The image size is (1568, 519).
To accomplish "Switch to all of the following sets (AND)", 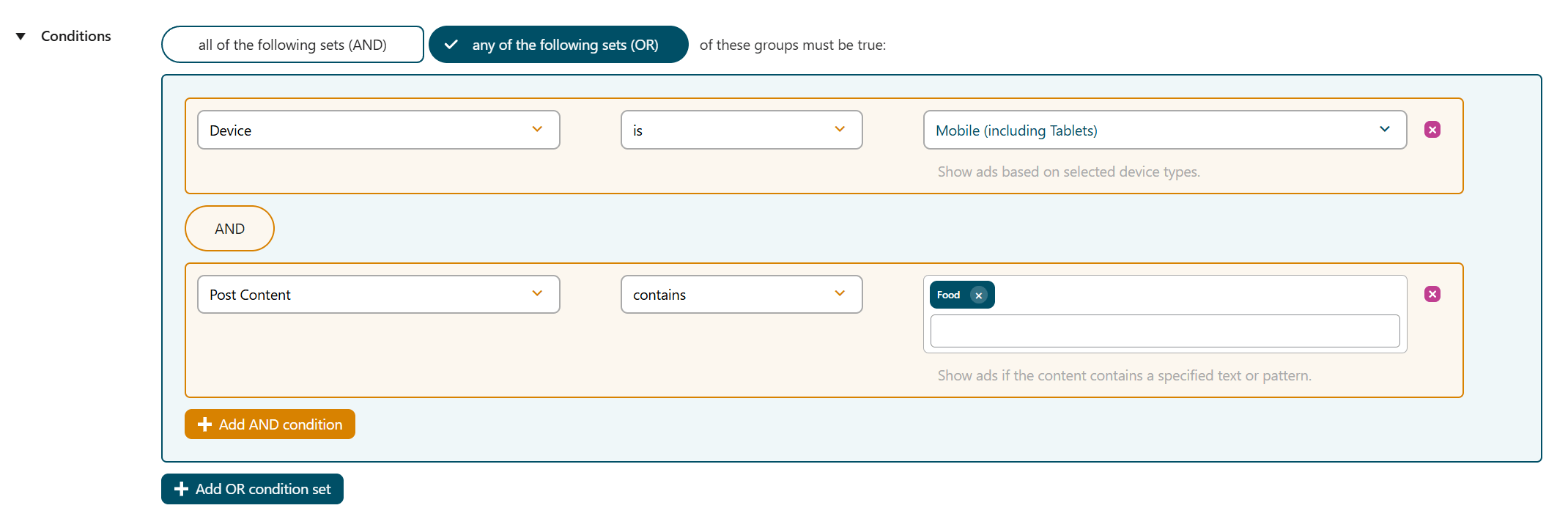I will pyautogui.click(x=292, y=45).
